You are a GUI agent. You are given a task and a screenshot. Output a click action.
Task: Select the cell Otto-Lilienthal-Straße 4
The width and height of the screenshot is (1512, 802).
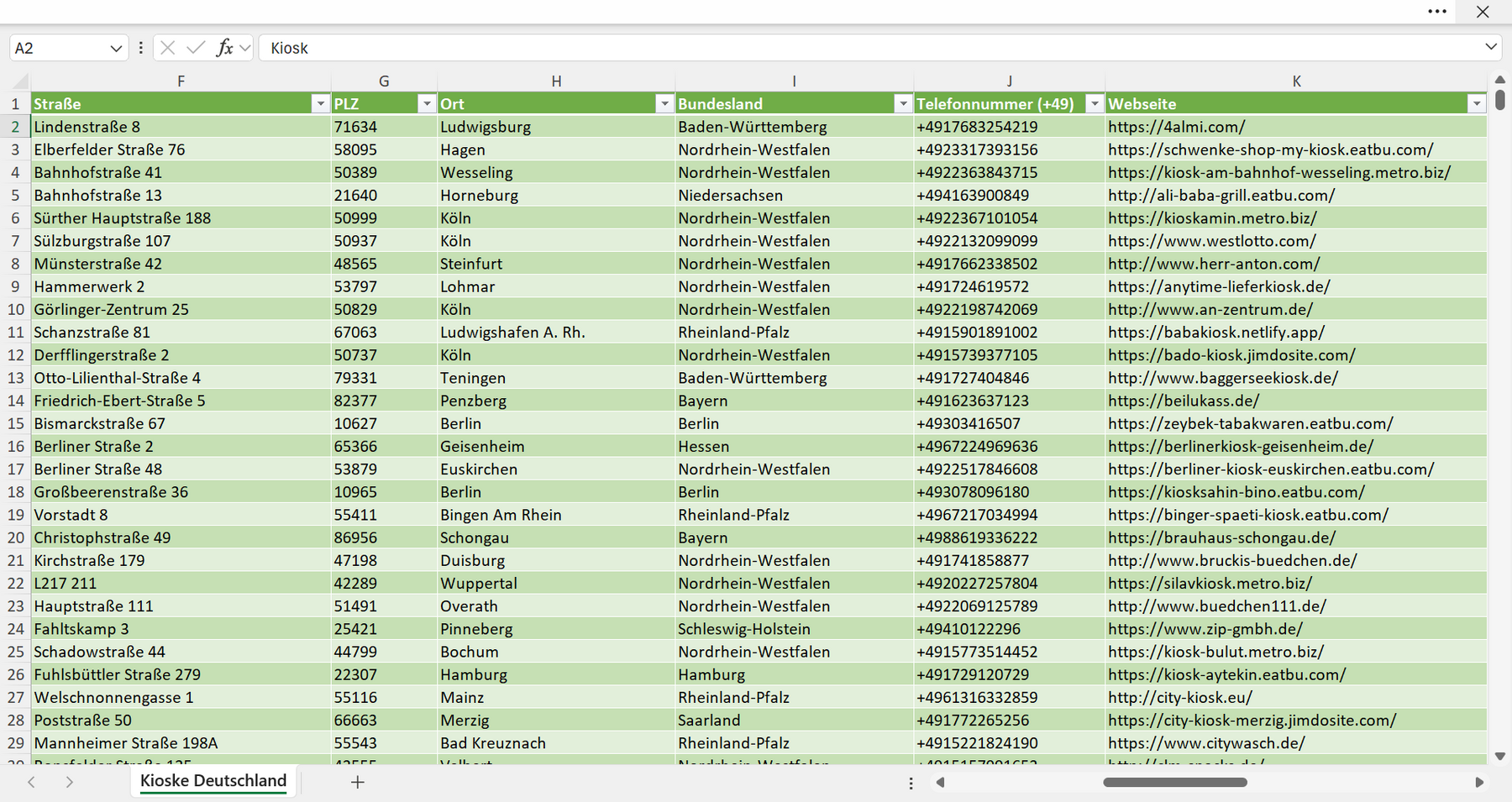coord(181,378)
